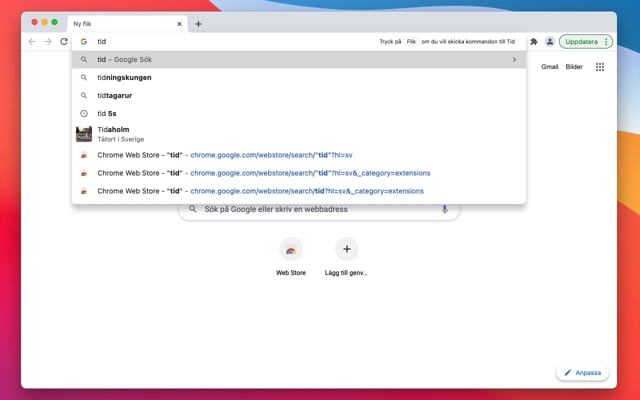The width and height of the screenshot is (640, 400).
Task: Go back using the back arrow
Action: coord(32,42)
